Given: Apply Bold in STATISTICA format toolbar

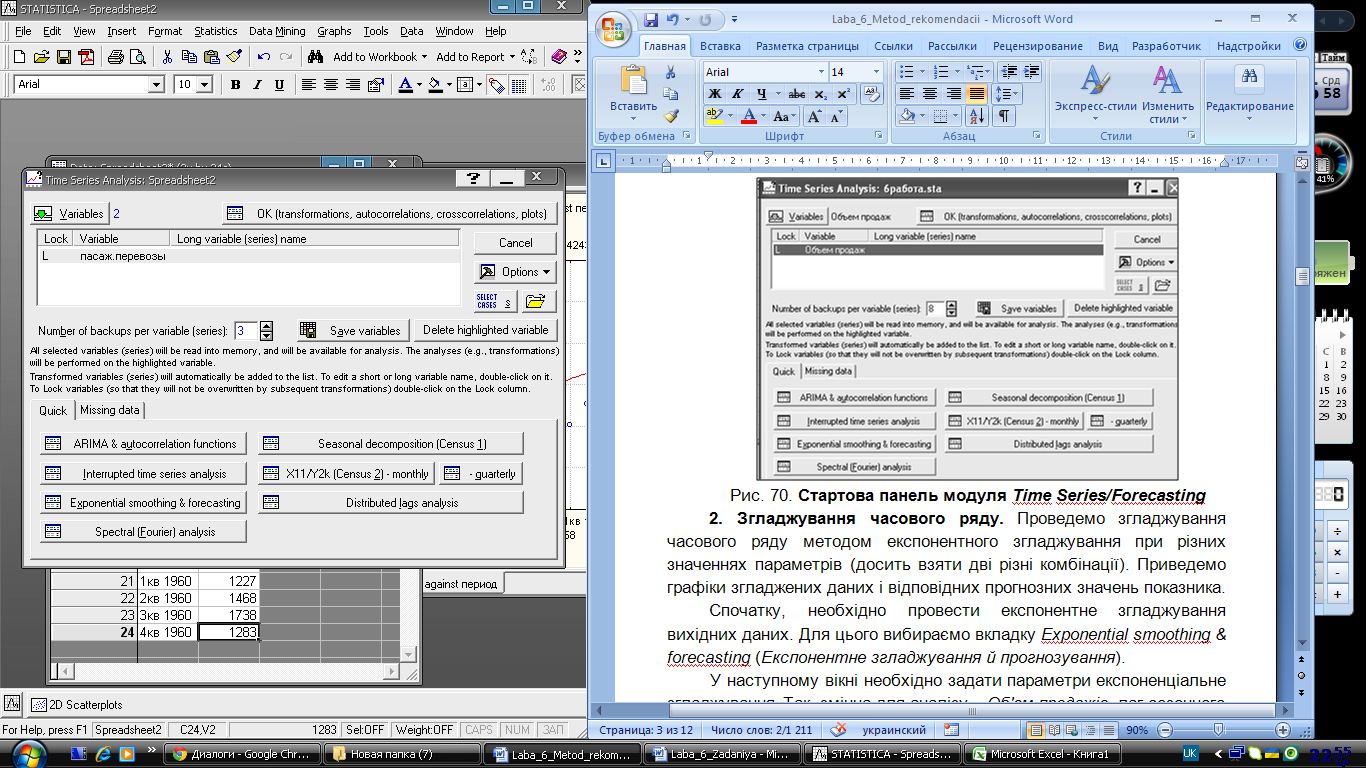Looking at the screenshot, I should click(x=236, y=85).
